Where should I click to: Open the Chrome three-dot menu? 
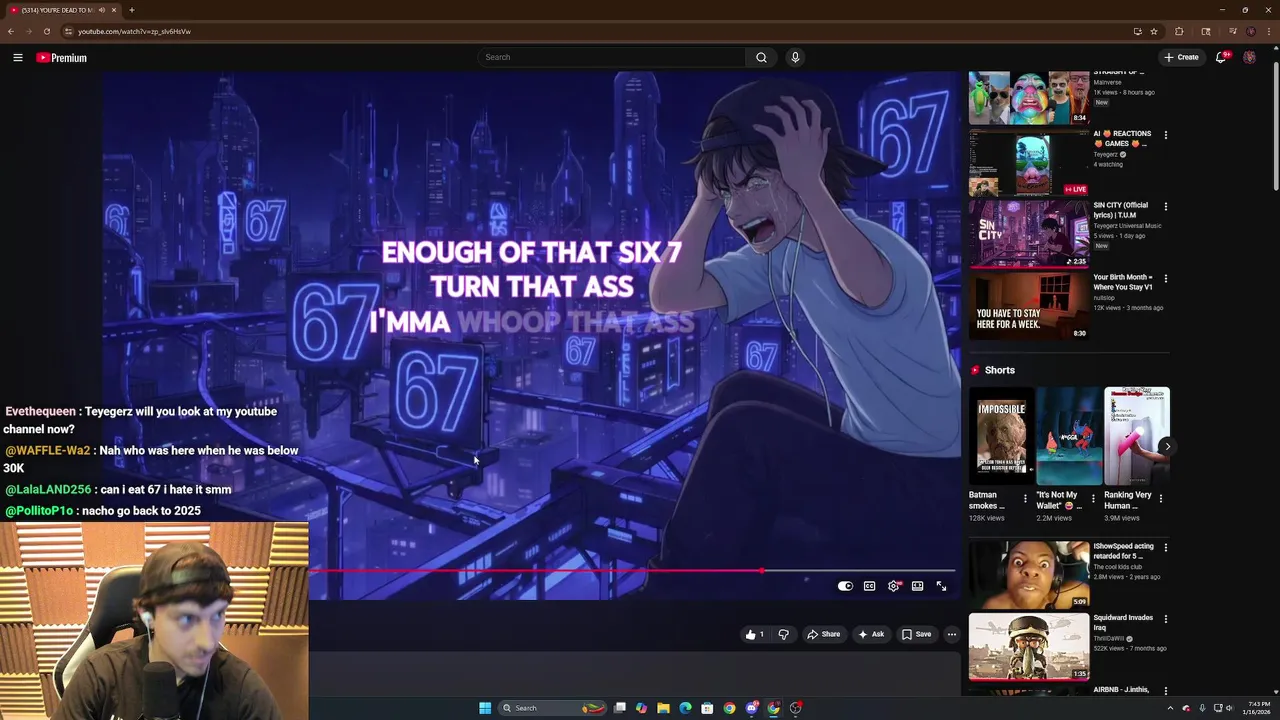pos(1268,31)
